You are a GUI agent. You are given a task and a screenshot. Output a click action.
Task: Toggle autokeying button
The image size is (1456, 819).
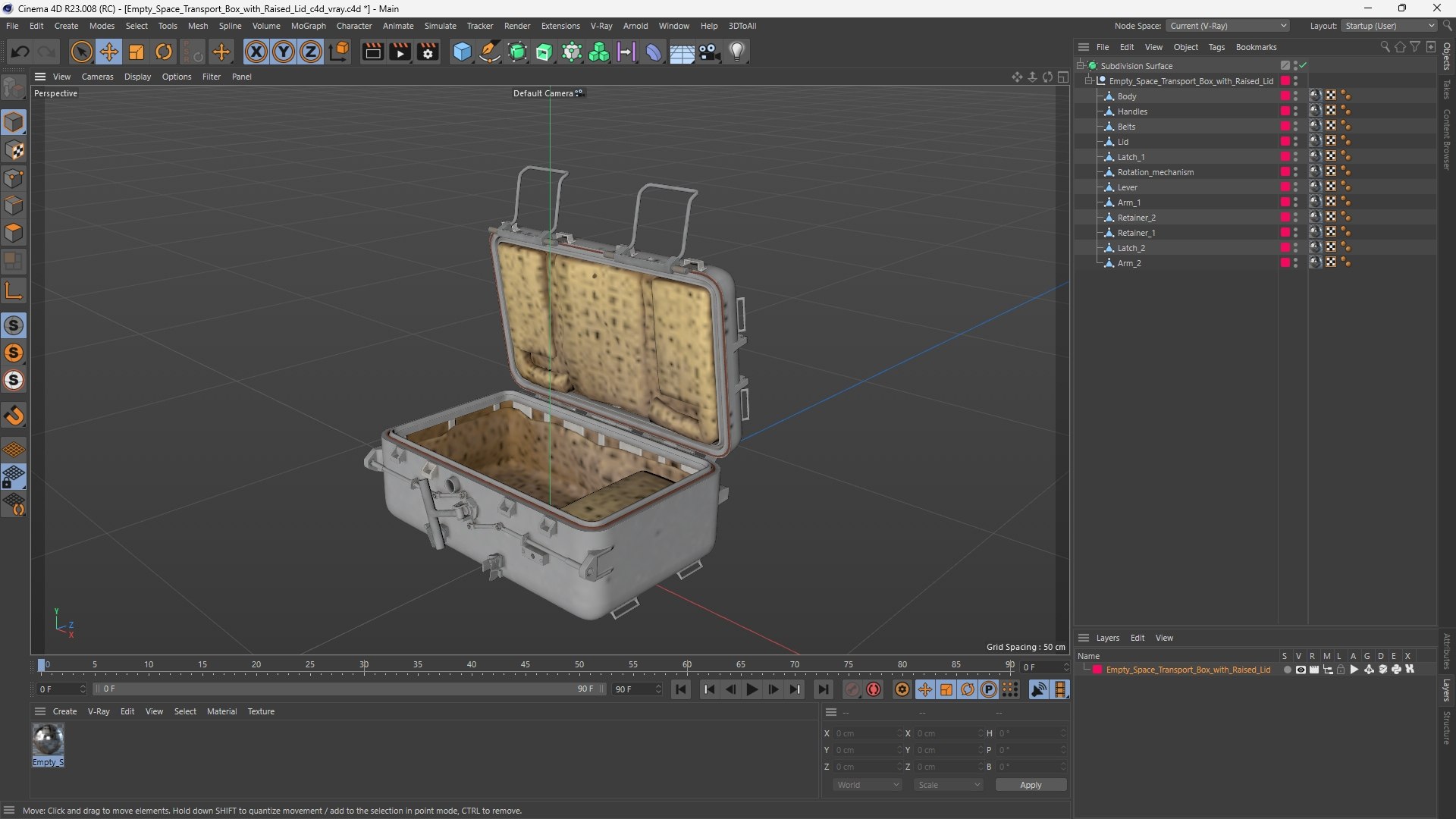tap(874, 689)
